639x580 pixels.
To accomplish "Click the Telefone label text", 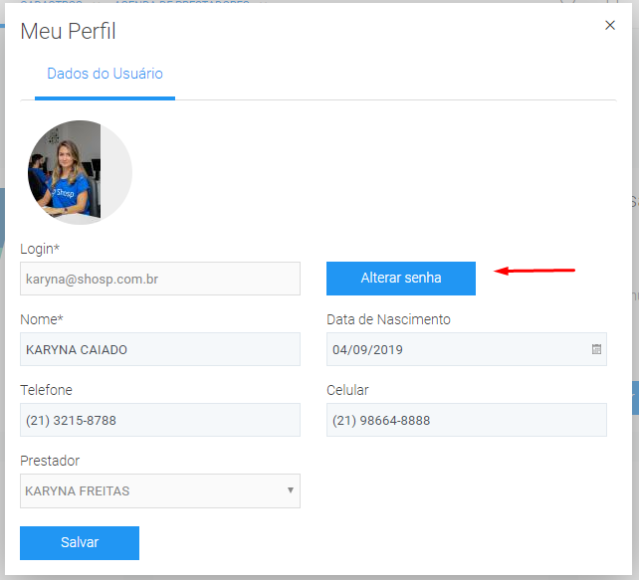I will [x=46, y=390].
